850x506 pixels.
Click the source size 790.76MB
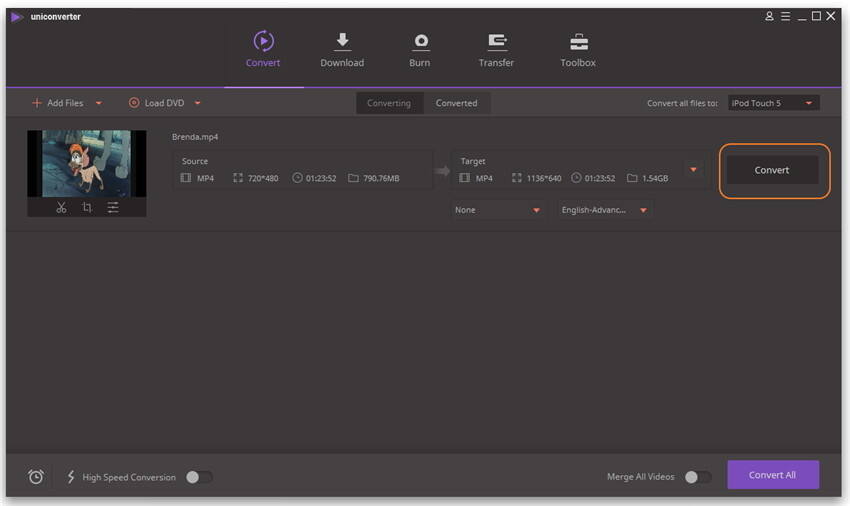[x=381, y=178]
